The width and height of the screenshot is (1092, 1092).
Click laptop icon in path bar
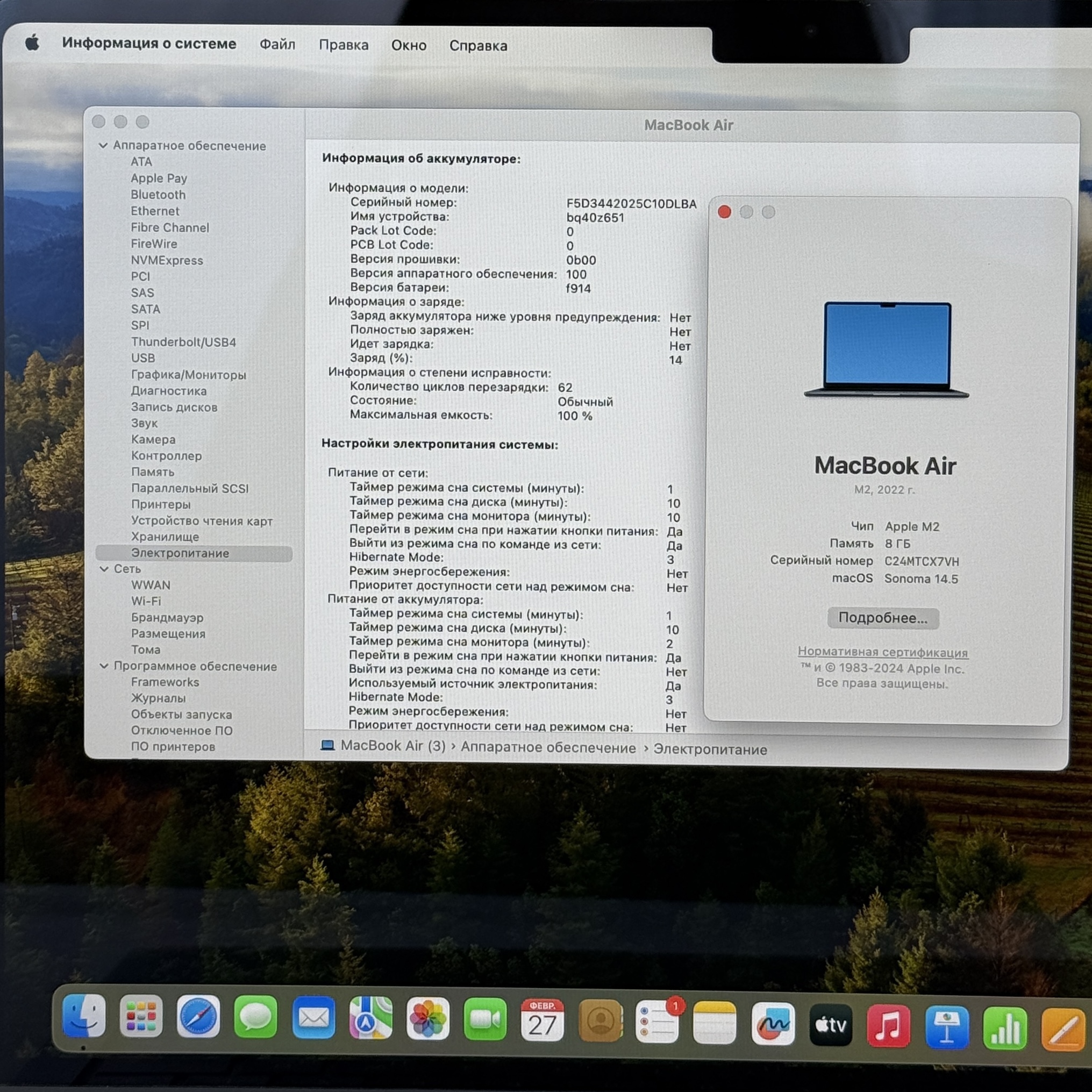[x=327, y=745]
